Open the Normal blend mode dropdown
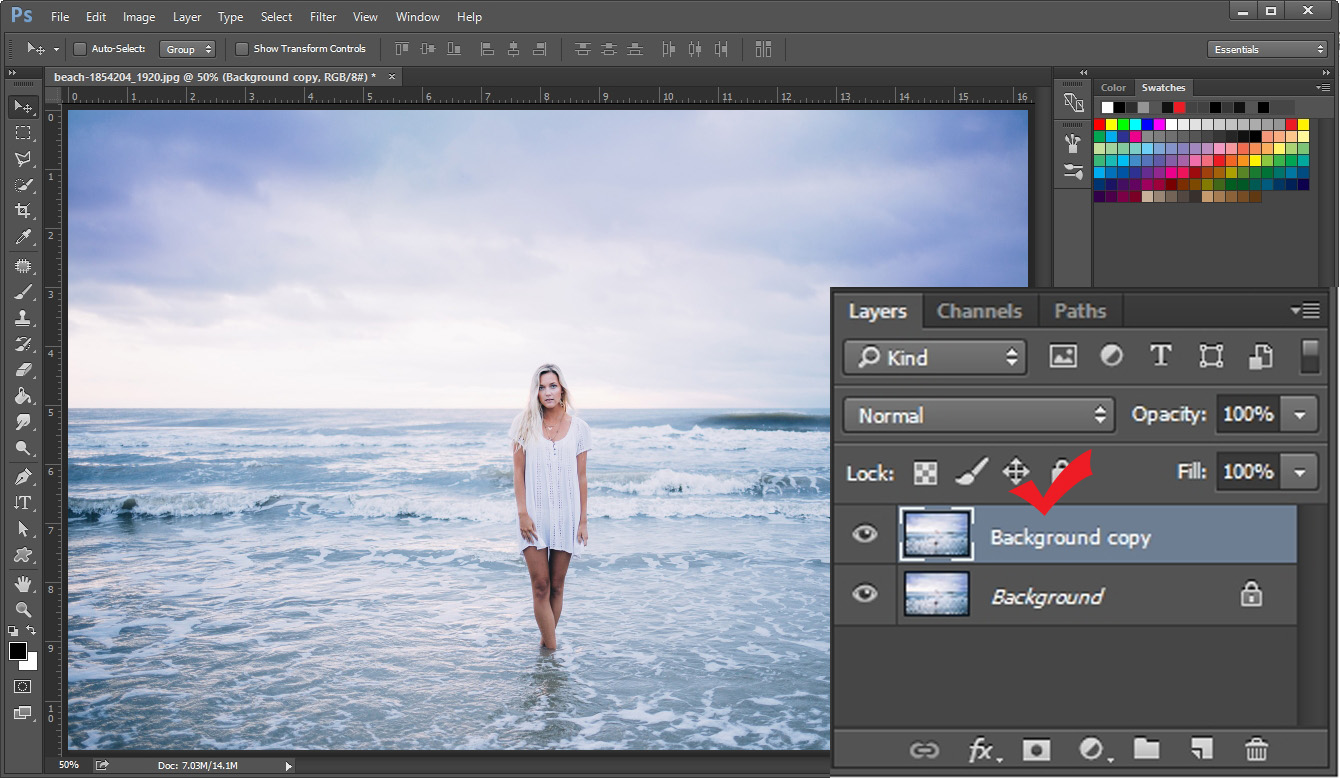This screenshot has height=779, width=1340. 978,415
